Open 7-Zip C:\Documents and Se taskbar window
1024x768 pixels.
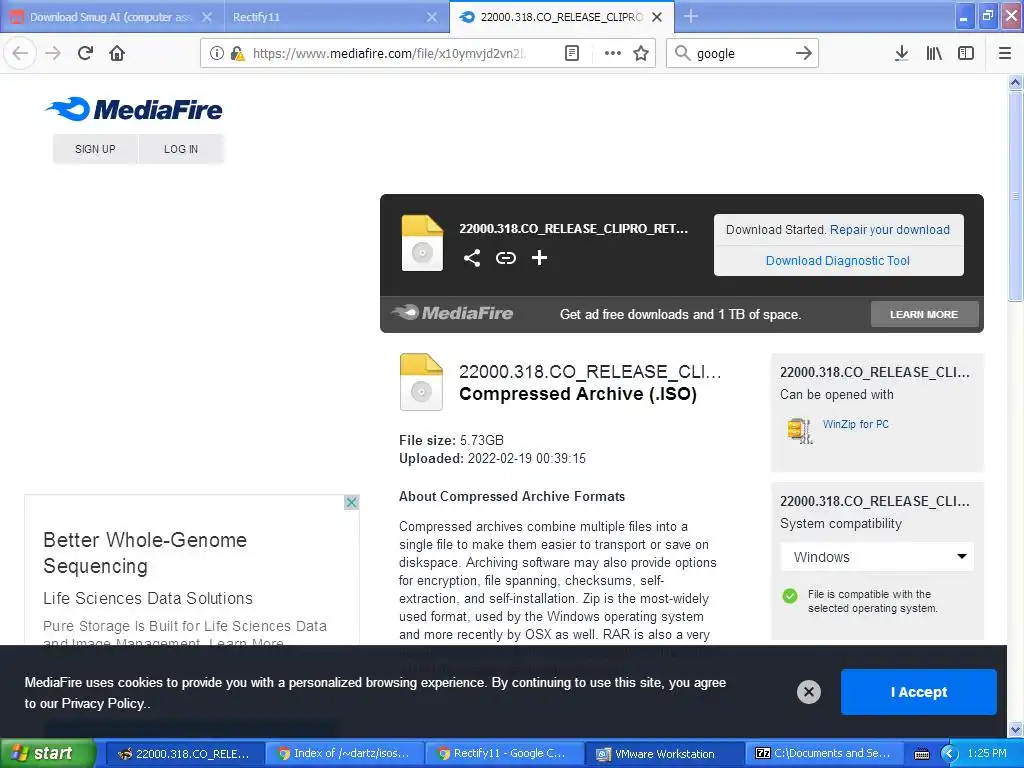(x=823, y=754)
